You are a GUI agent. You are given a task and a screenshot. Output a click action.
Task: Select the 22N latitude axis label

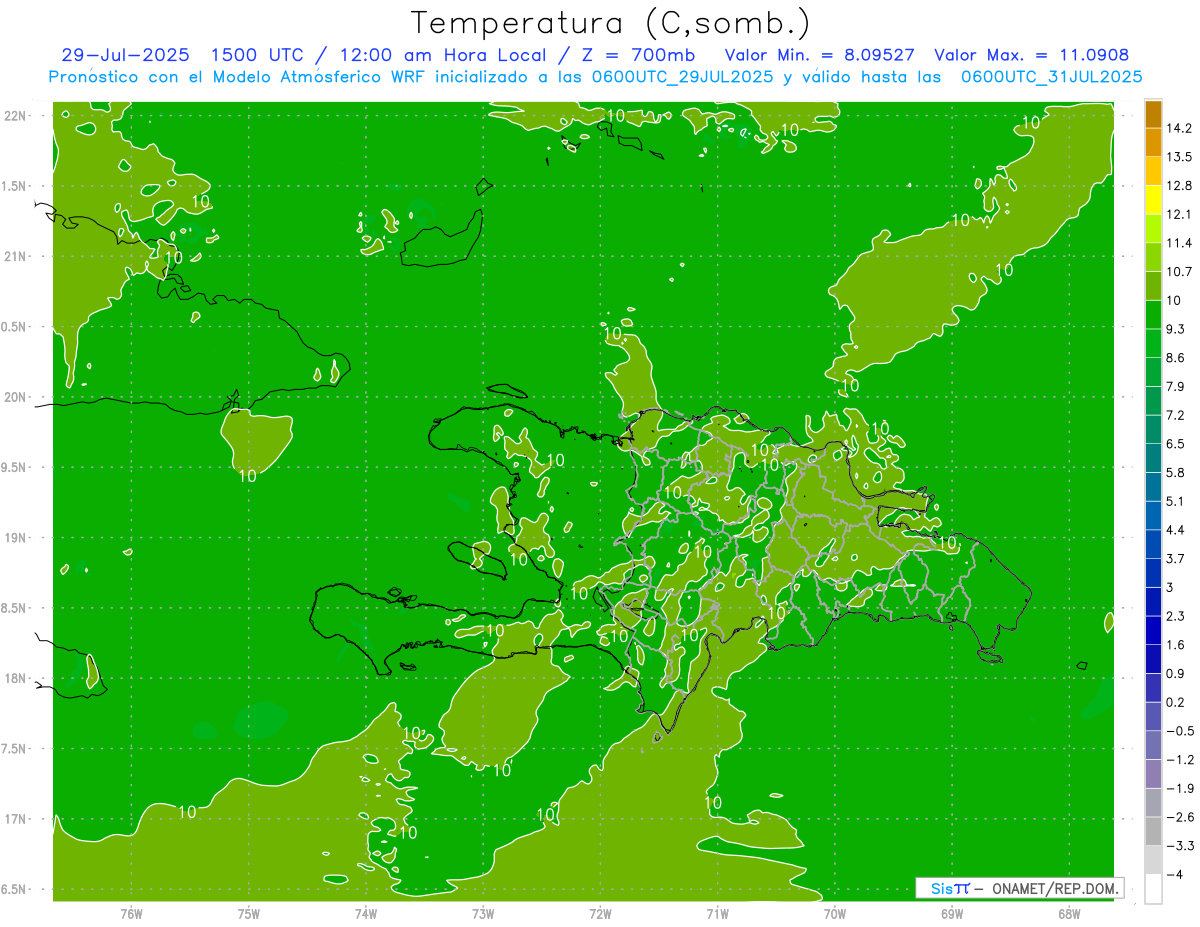point(15,116)
